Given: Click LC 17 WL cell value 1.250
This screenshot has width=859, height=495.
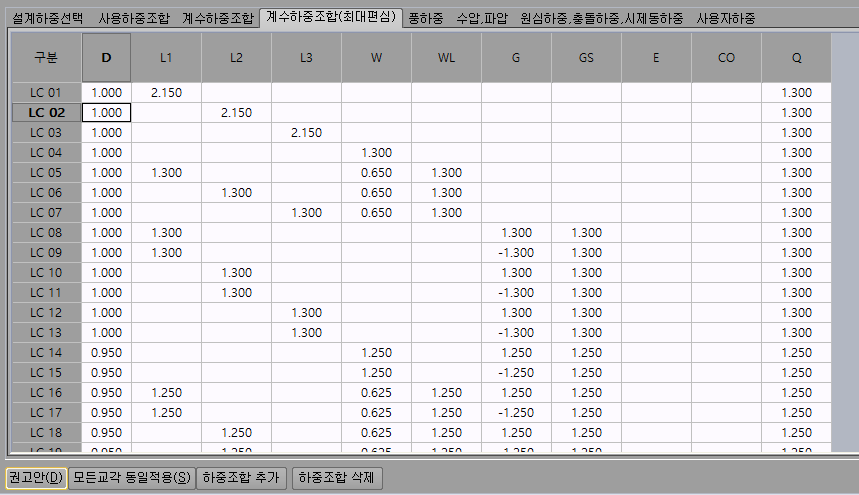Looking at the screenshot, I should (446, 413).
